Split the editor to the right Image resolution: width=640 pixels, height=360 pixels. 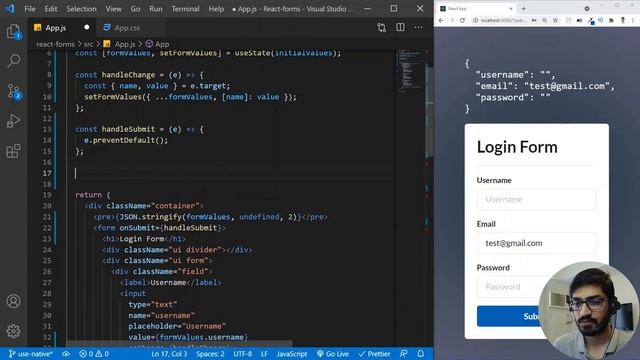pos(400,27)
